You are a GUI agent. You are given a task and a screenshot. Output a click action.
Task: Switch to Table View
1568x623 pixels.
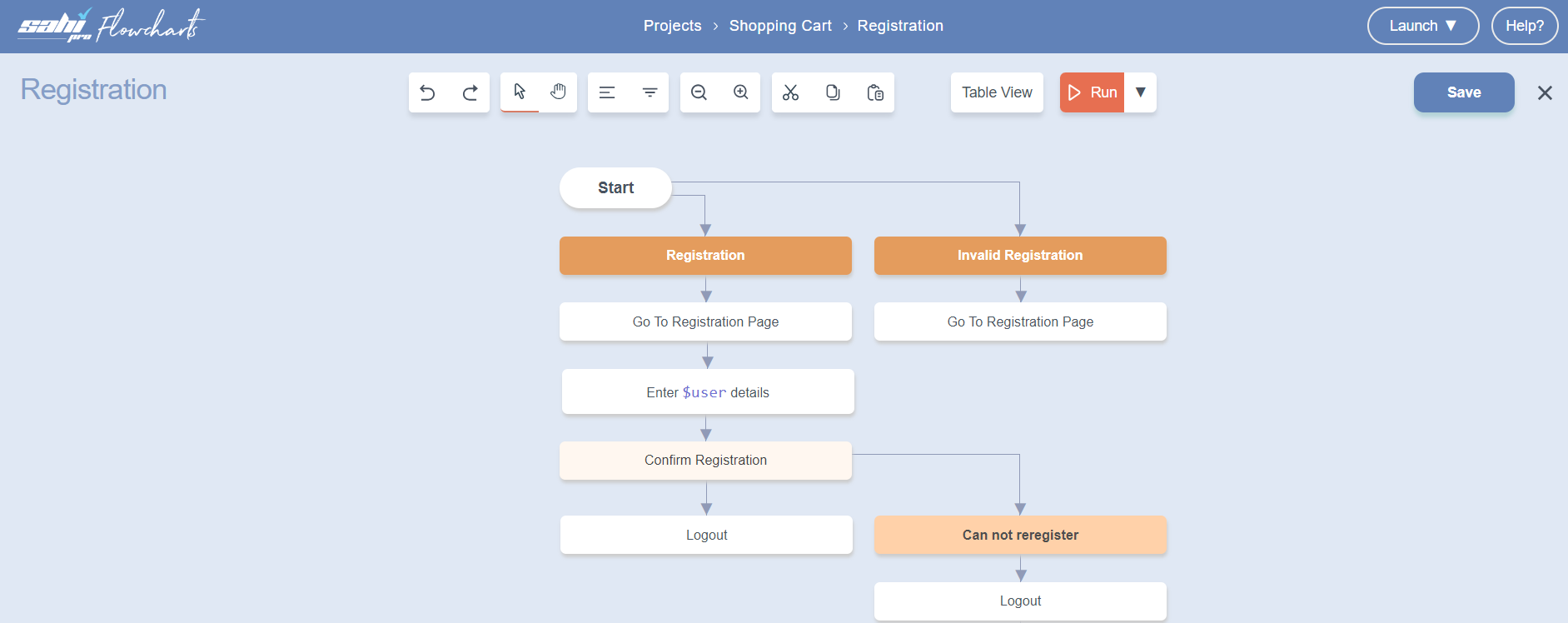pos(997,92)
